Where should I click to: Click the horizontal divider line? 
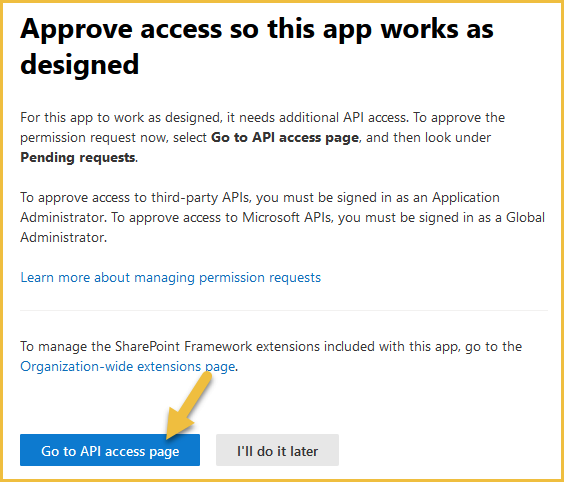coord(284,310)
